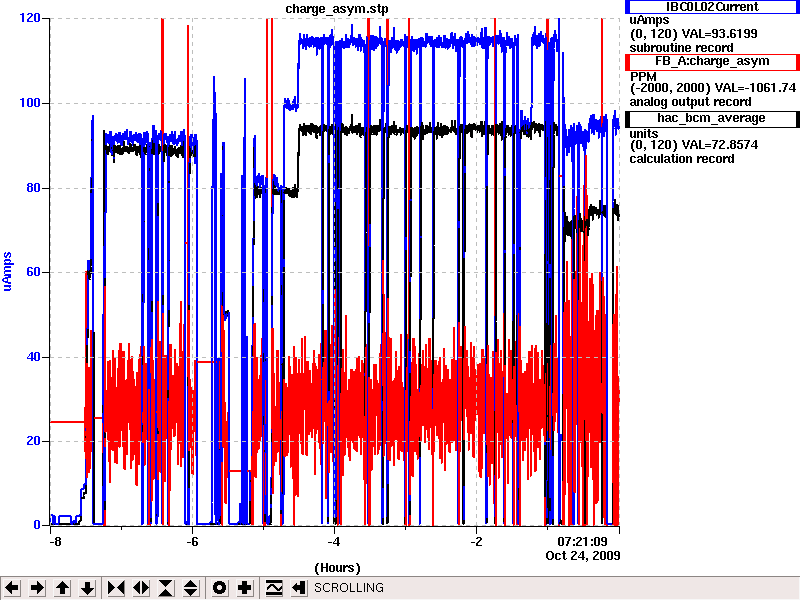
Task: Pan the strip chart right
Action: [x=37, y=588]
